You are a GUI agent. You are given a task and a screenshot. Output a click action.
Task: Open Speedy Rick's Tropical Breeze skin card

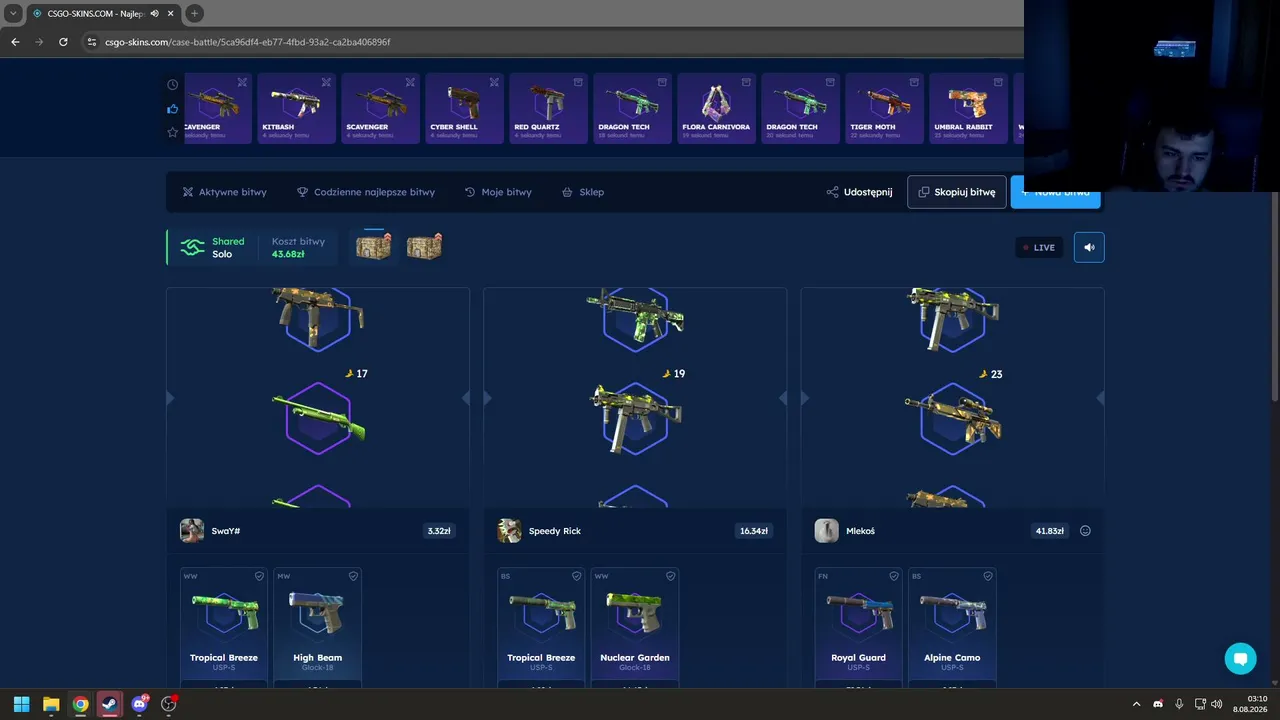(x=541, y=626)
